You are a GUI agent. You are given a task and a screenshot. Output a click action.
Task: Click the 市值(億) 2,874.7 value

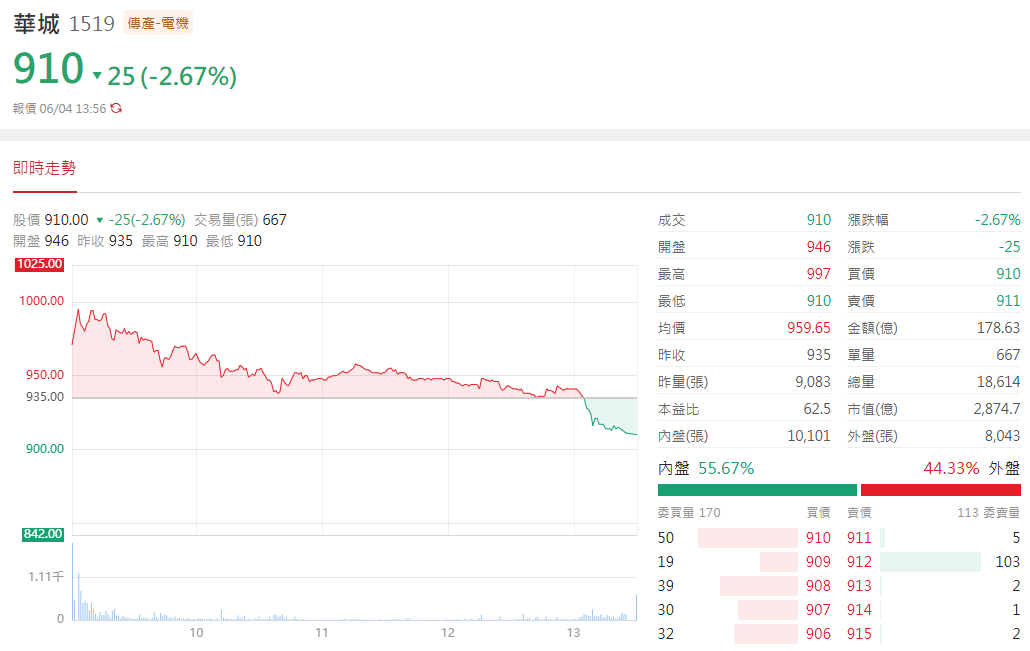click(x=996, y=409)
